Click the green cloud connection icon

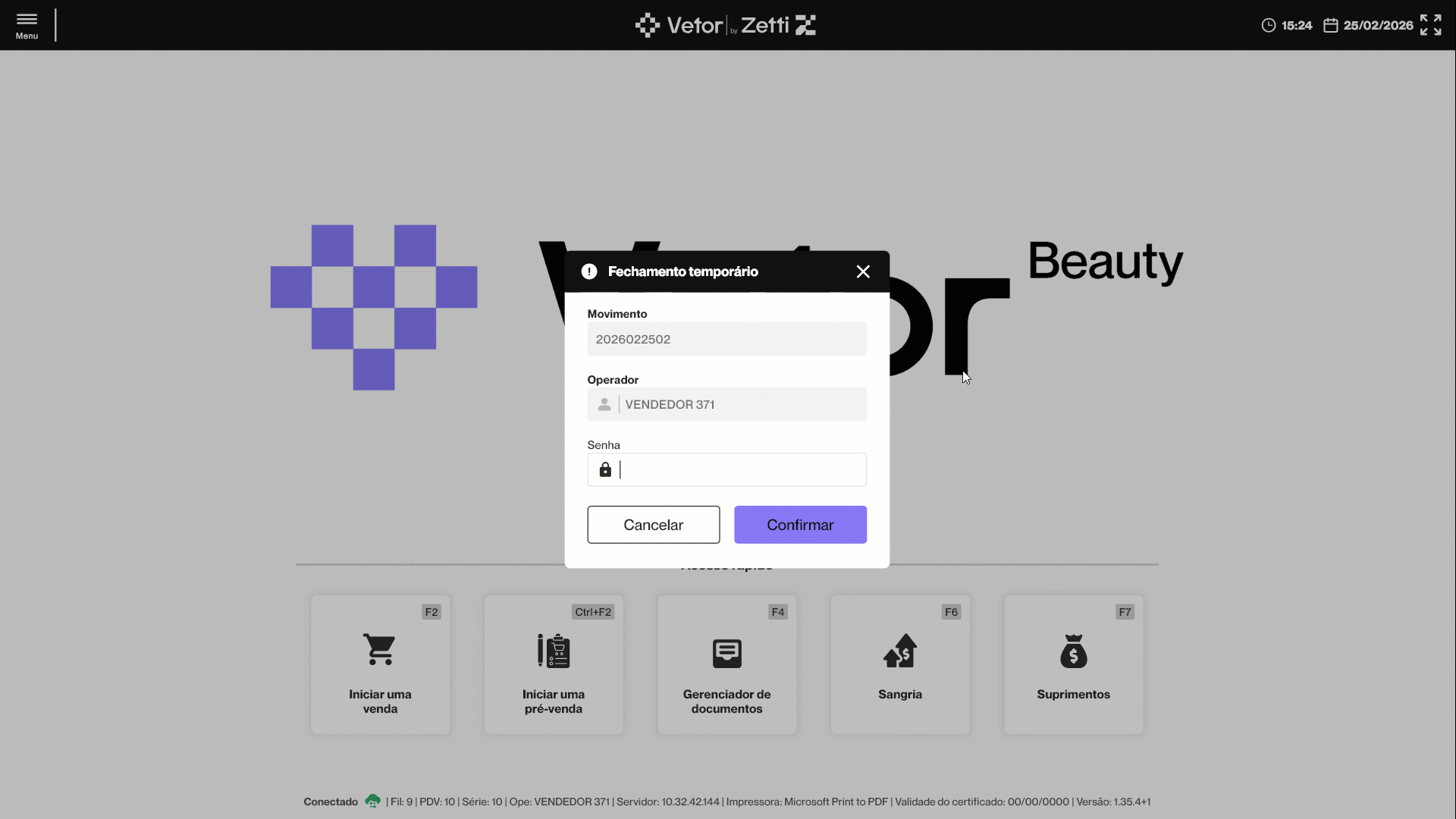[372, 801]
